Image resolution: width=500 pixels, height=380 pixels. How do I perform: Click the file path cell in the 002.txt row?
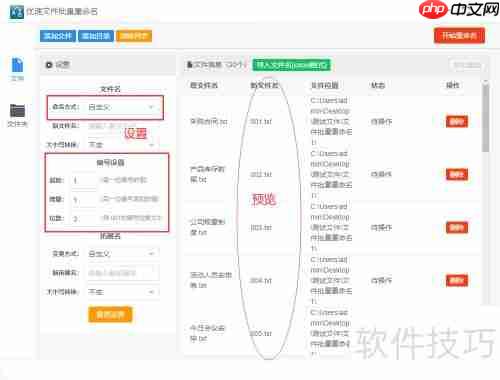[331, 174]
